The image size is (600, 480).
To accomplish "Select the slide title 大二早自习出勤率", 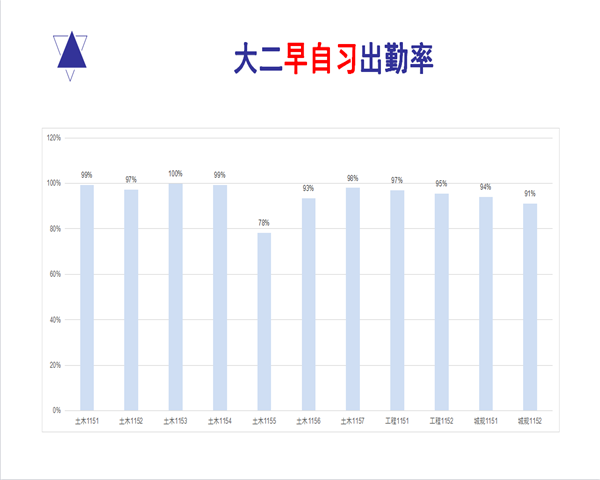I will (333, 57).
